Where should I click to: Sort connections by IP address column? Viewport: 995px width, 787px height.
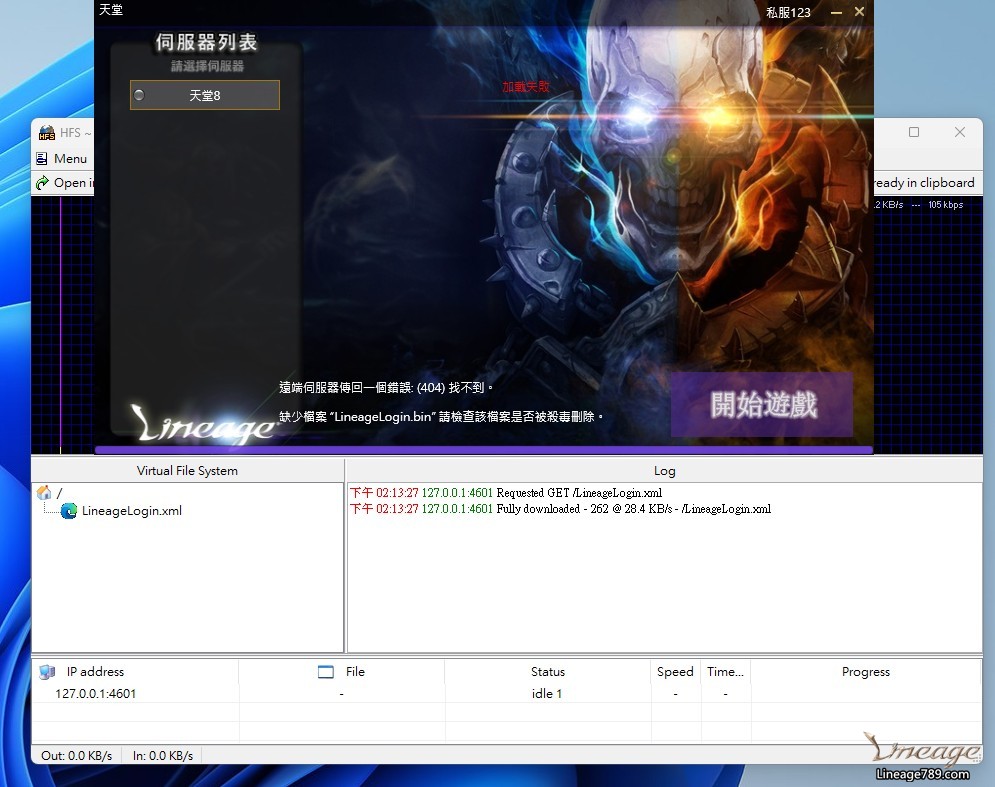95,671
